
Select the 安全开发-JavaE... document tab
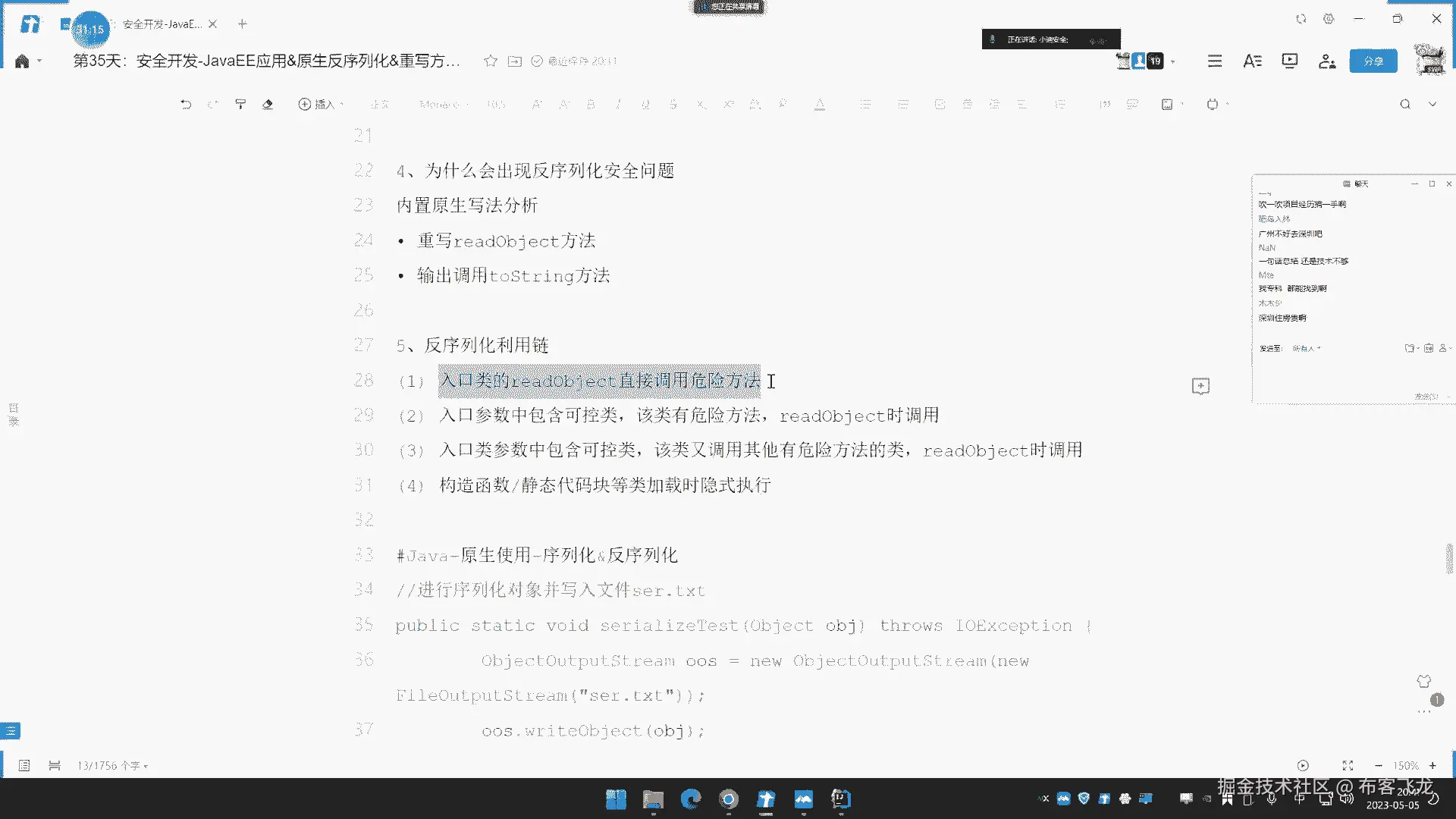(x=162, y=24)
